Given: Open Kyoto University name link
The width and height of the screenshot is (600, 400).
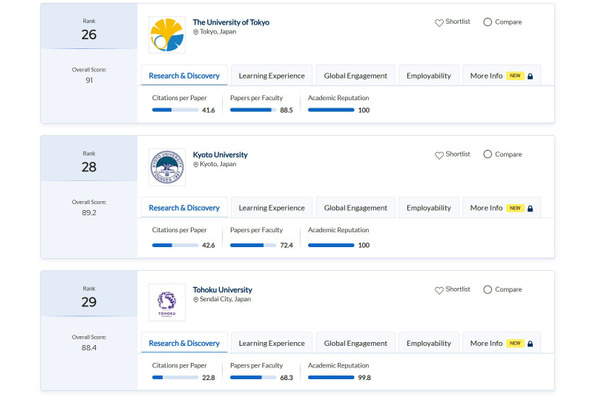Looking at the screenshot, I should click(220, 155).
